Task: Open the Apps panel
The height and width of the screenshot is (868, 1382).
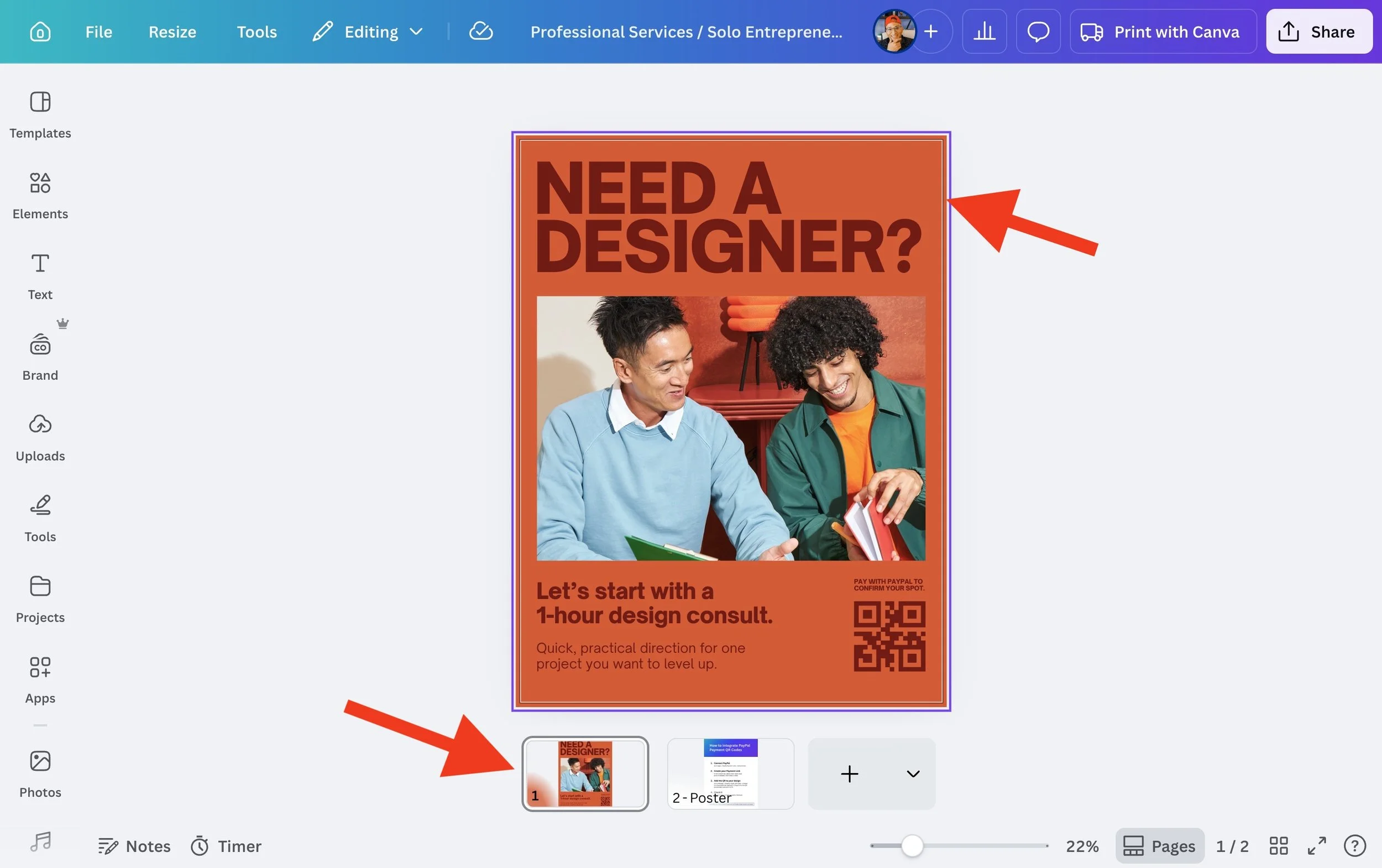Action: [40, 679]
